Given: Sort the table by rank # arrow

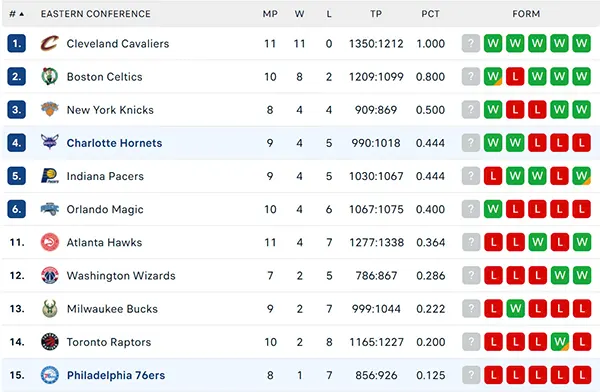Looking at the screenshot, I should point(17,14).
